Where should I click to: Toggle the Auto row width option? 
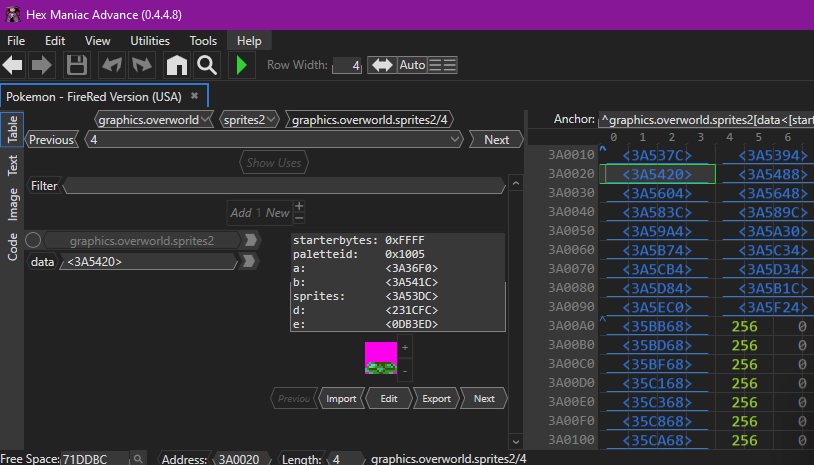tap(412, 65)
